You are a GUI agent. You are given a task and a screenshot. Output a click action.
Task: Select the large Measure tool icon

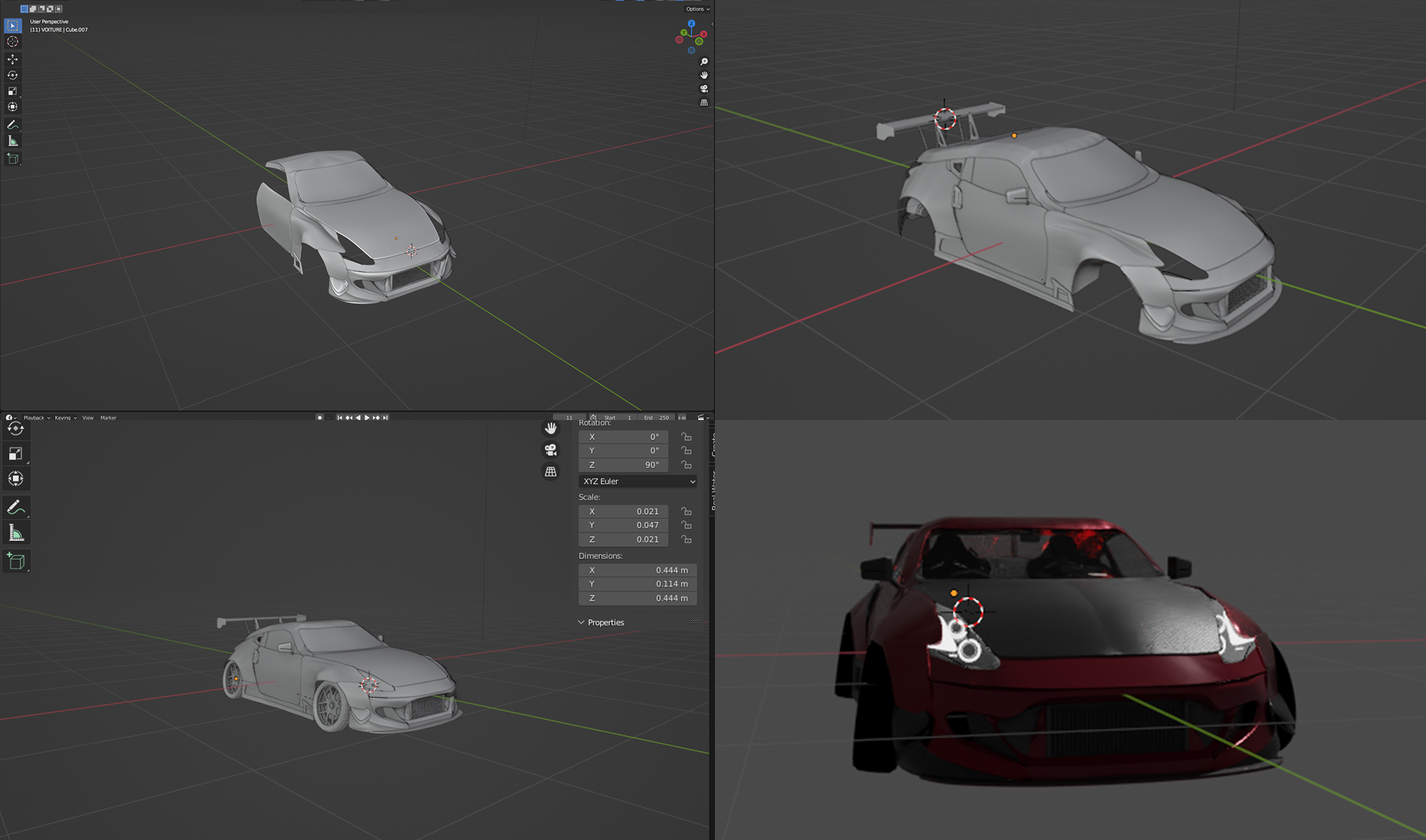[x=16, y=533]
